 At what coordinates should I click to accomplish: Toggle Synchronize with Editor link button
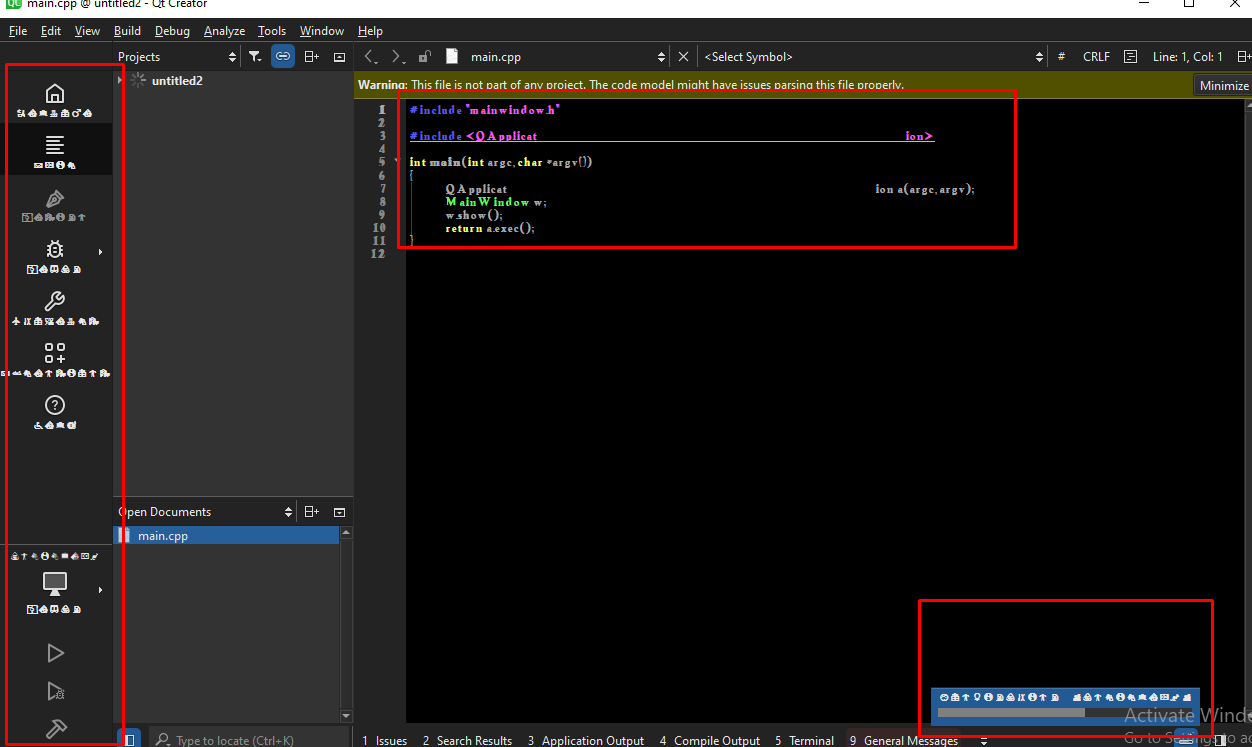pos(283,57)
